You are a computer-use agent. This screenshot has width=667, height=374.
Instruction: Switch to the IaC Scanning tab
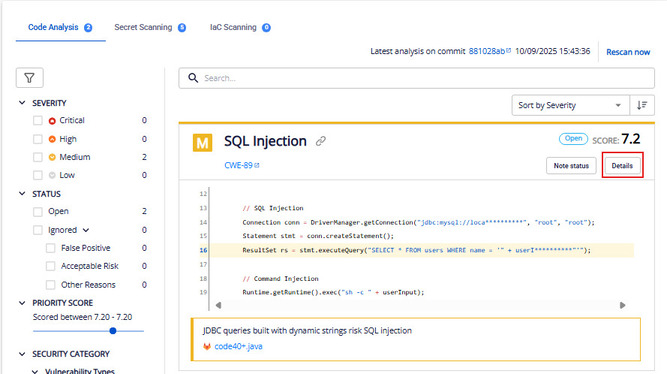click(240, 27)
